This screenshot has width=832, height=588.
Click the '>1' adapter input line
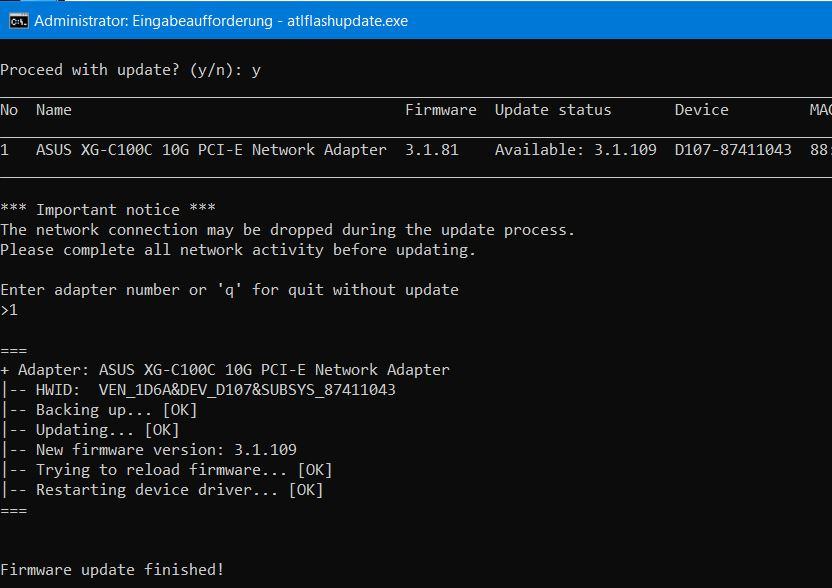pos(9,310)
